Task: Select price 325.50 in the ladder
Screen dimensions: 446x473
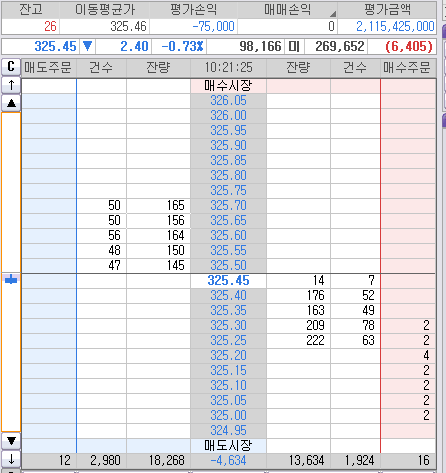Action: tap(228, 266)
